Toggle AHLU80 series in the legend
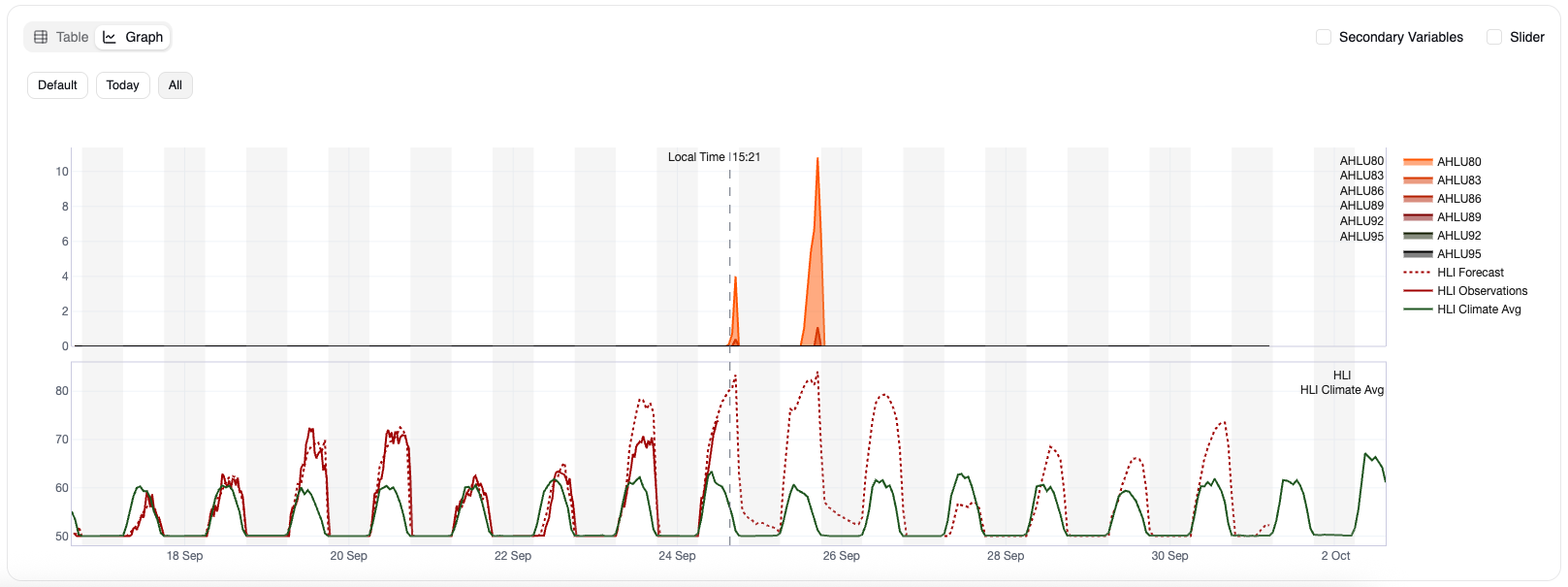 1443,162
